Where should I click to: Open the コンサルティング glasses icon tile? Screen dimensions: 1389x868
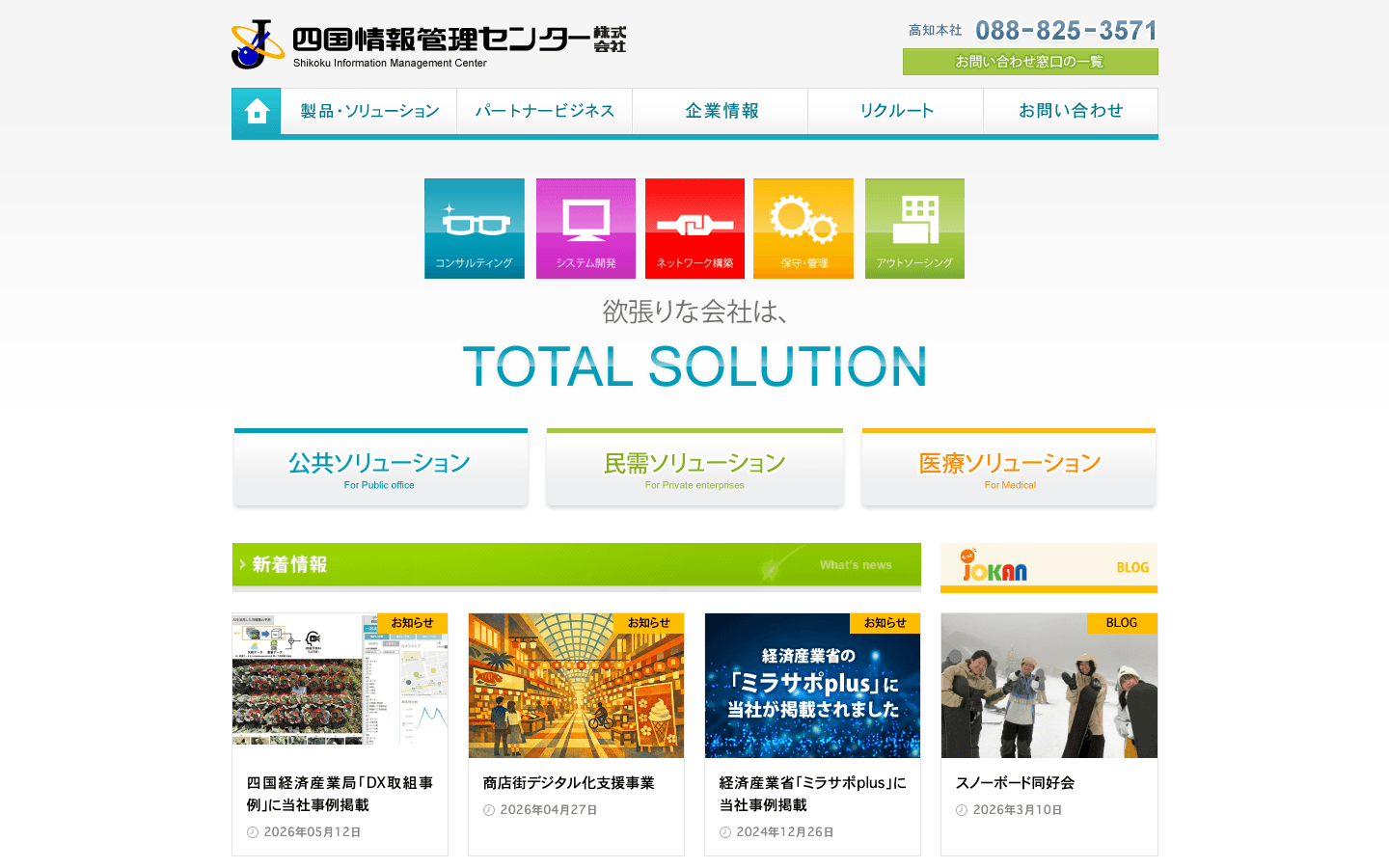475,229
